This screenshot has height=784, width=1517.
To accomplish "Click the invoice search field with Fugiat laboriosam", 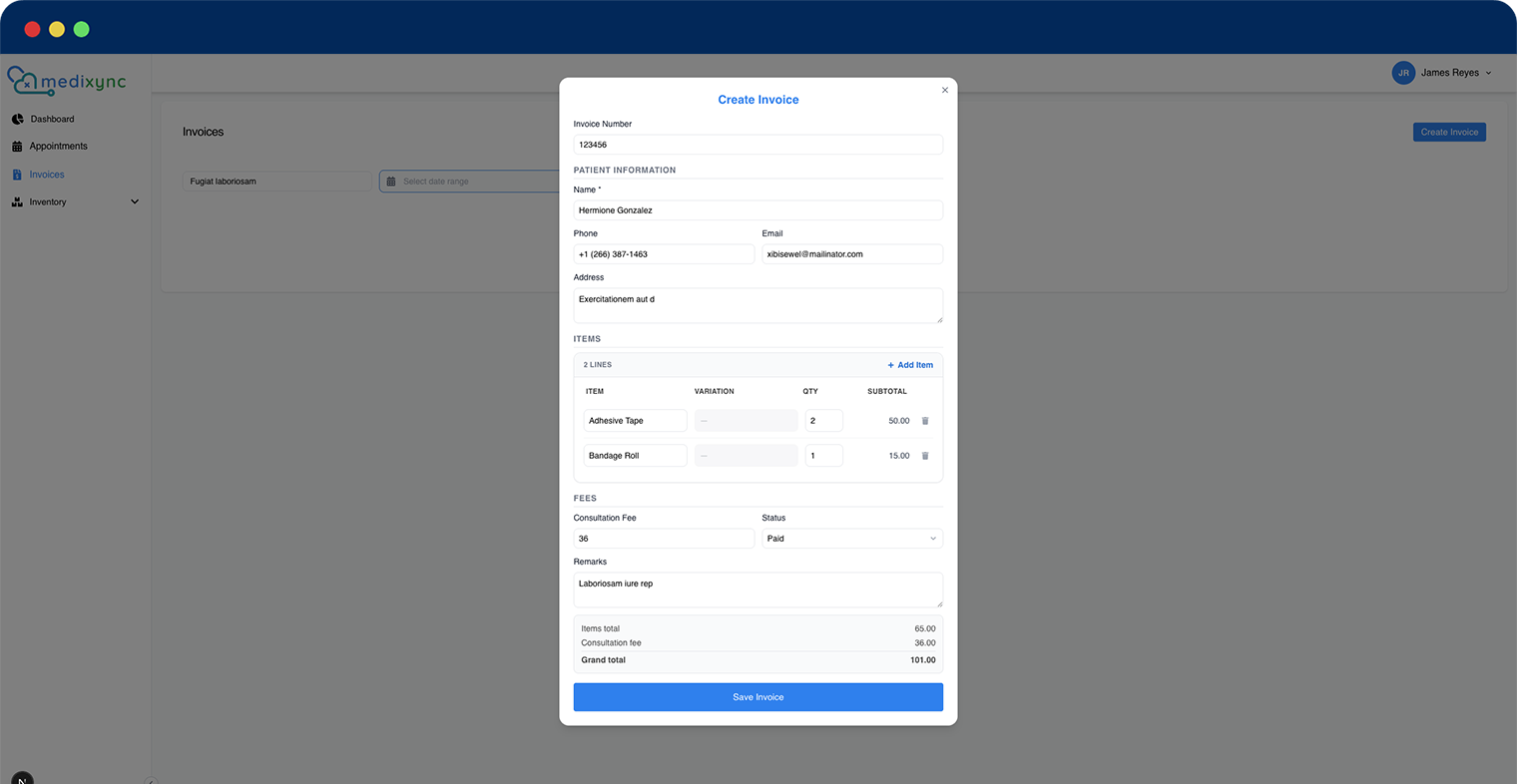I will 276,182.
